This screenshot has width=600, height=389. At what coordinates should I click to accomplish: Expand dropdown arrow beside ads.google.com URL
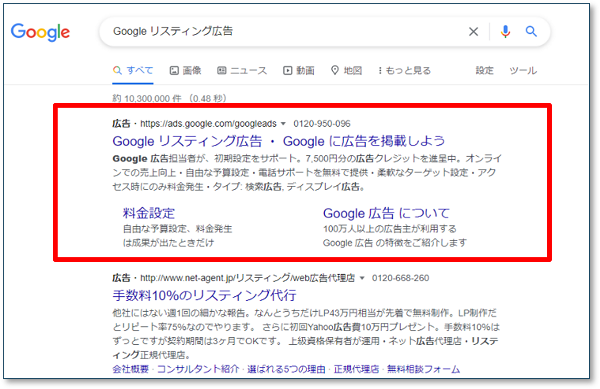pos(283,124)
